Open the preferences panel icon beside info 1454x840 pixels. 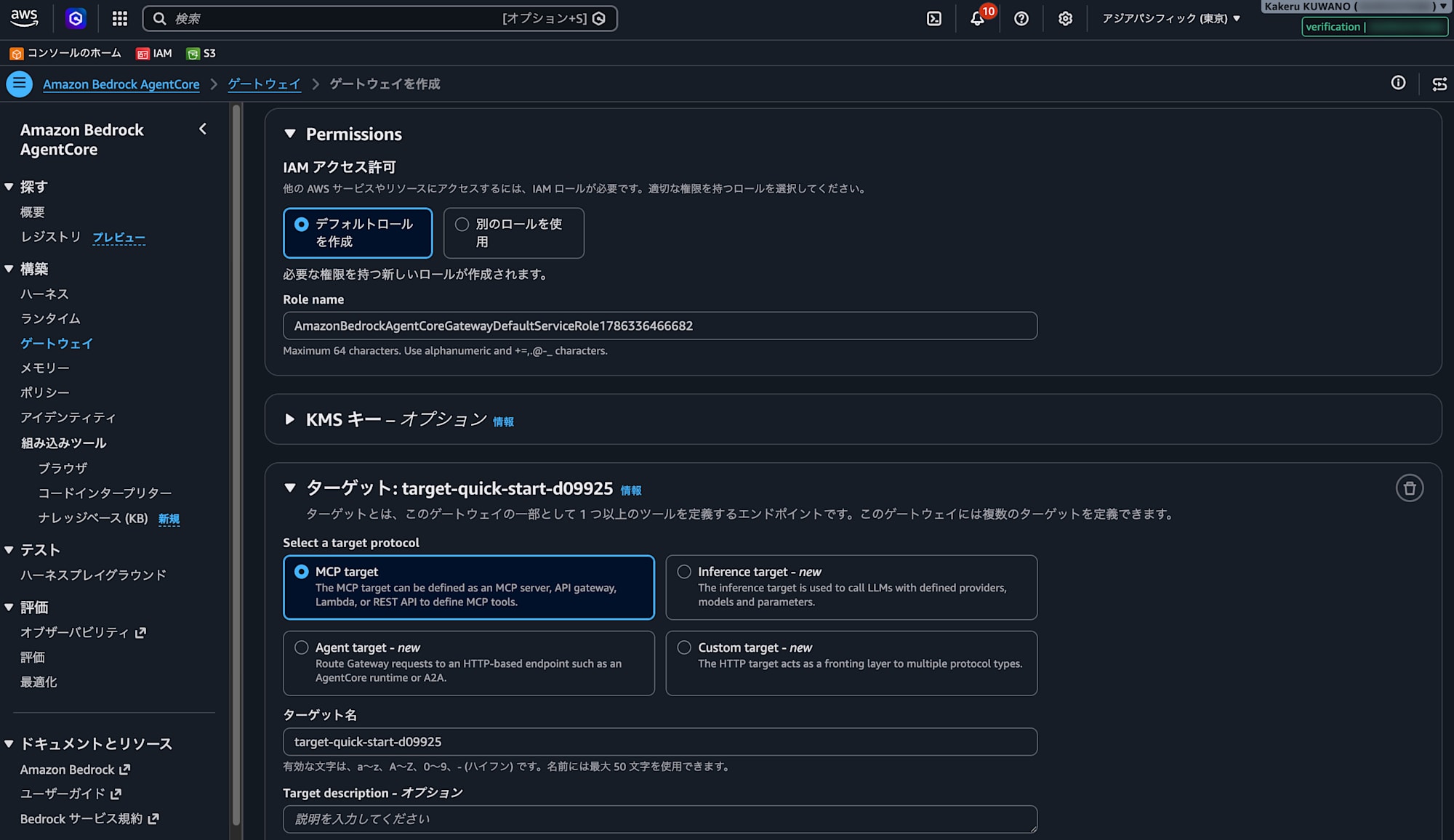(x=1439, y=84)
